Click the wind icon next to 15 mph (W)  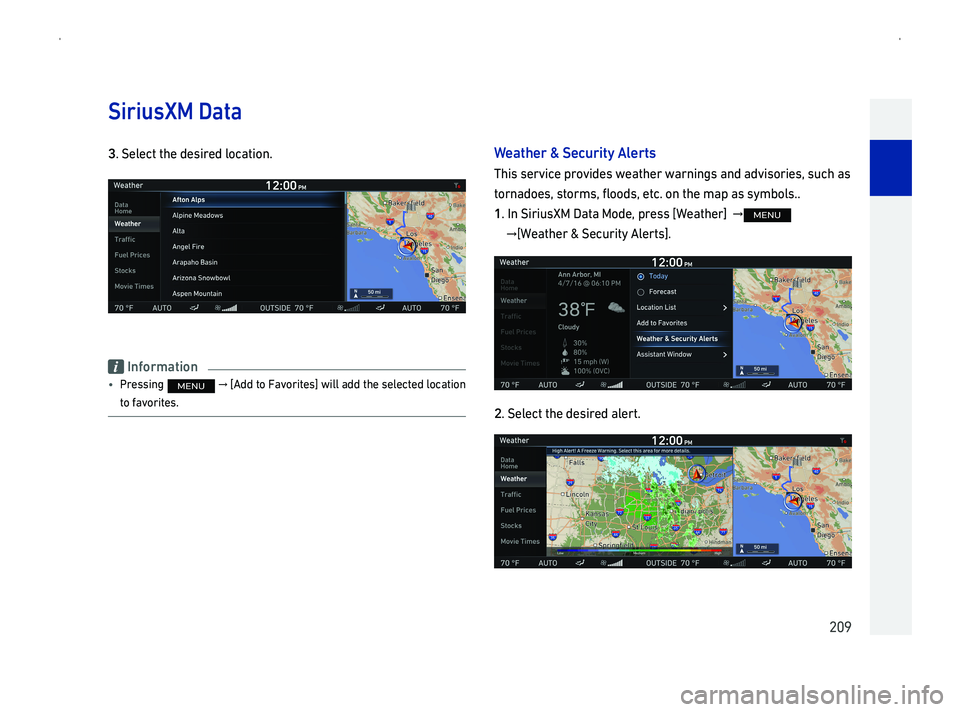(565, 362)
